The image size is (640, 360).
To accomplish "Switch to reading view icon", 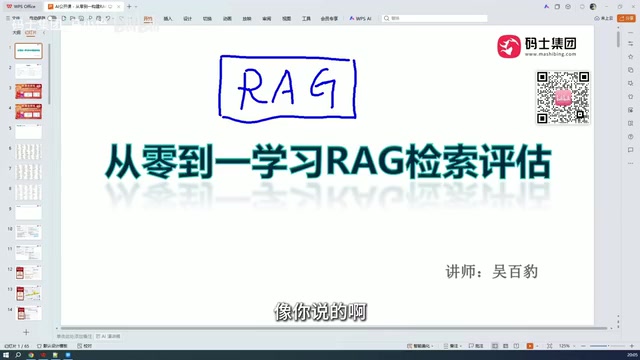I will click(x=516, y=346).
